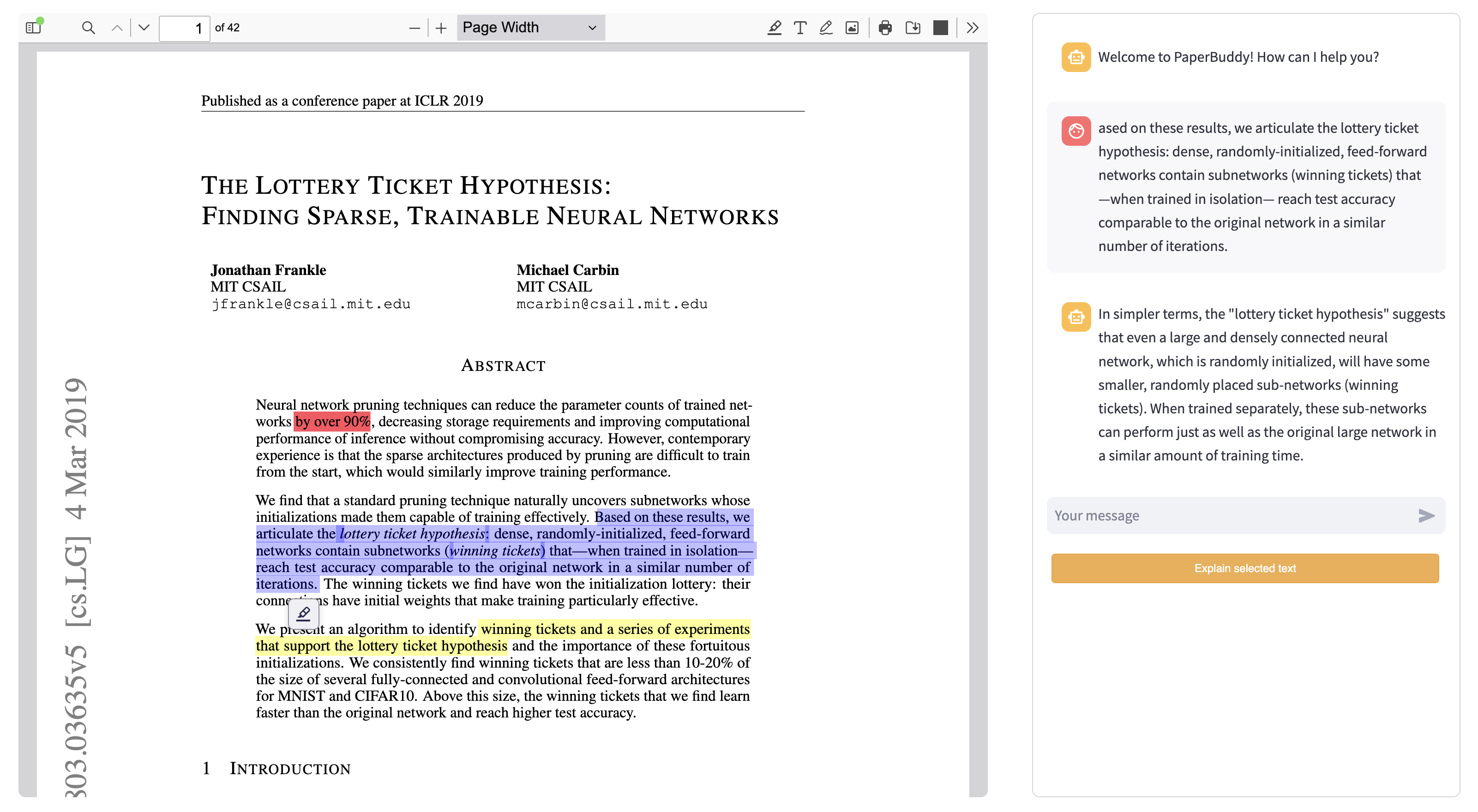The height and width of the screenshot is (812, 1478).
Task: Print the document
Action: pos(885,27)
